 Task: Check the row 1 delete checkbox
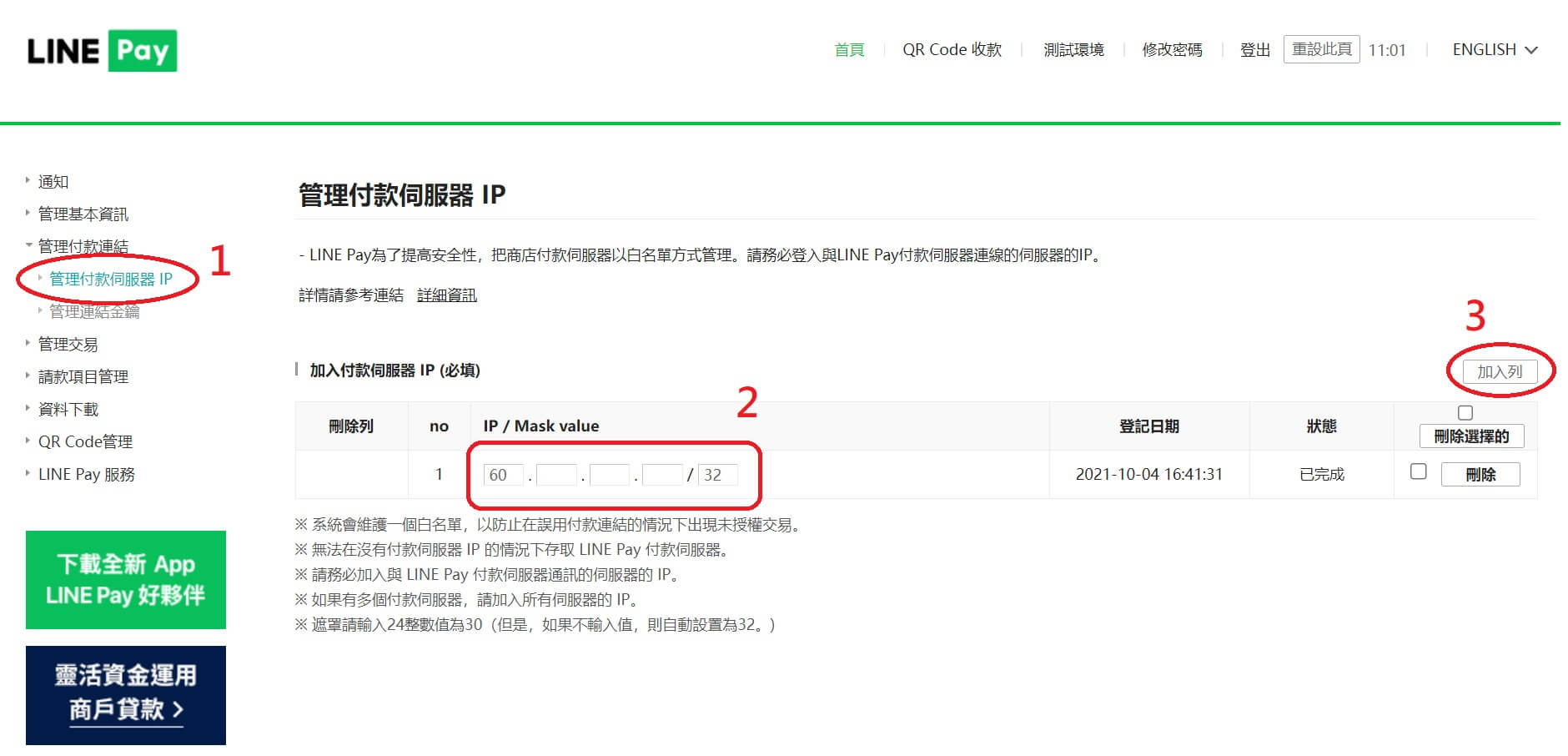(1418, 472)
